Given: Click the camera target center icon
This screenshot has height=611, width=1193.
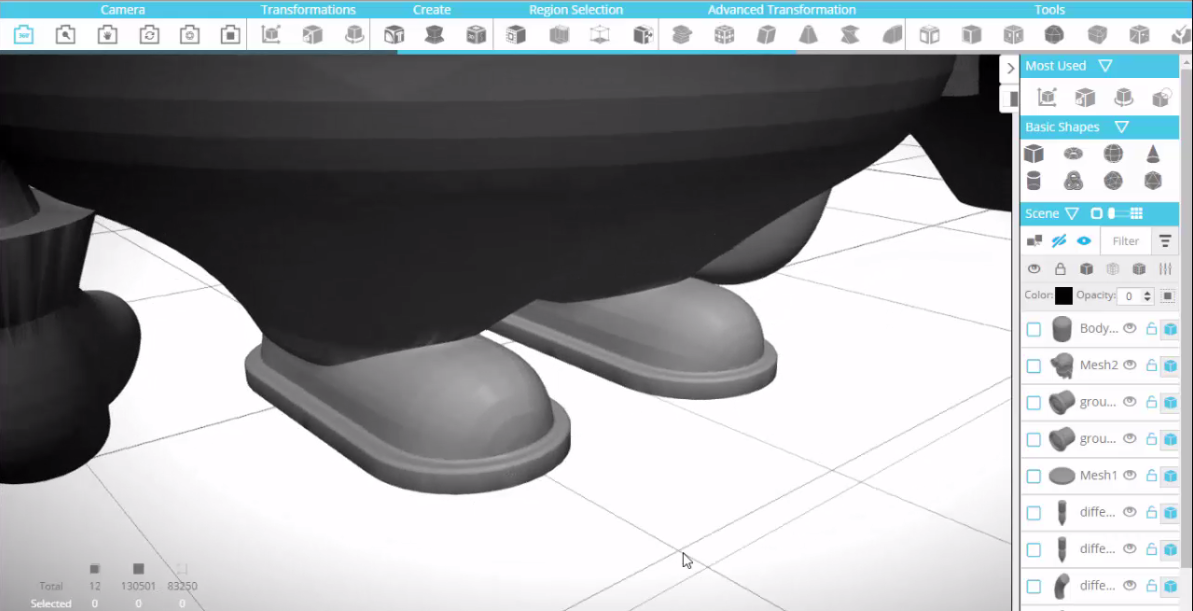Looking at the screenshot, I should point(189,35).
